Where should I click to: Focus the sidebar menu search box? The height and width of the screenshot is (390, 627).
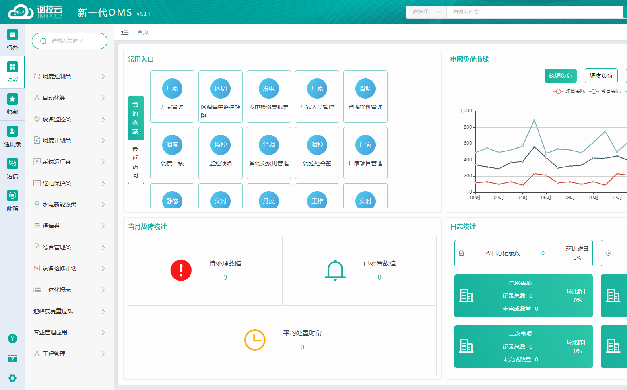[x=70, y=41]
